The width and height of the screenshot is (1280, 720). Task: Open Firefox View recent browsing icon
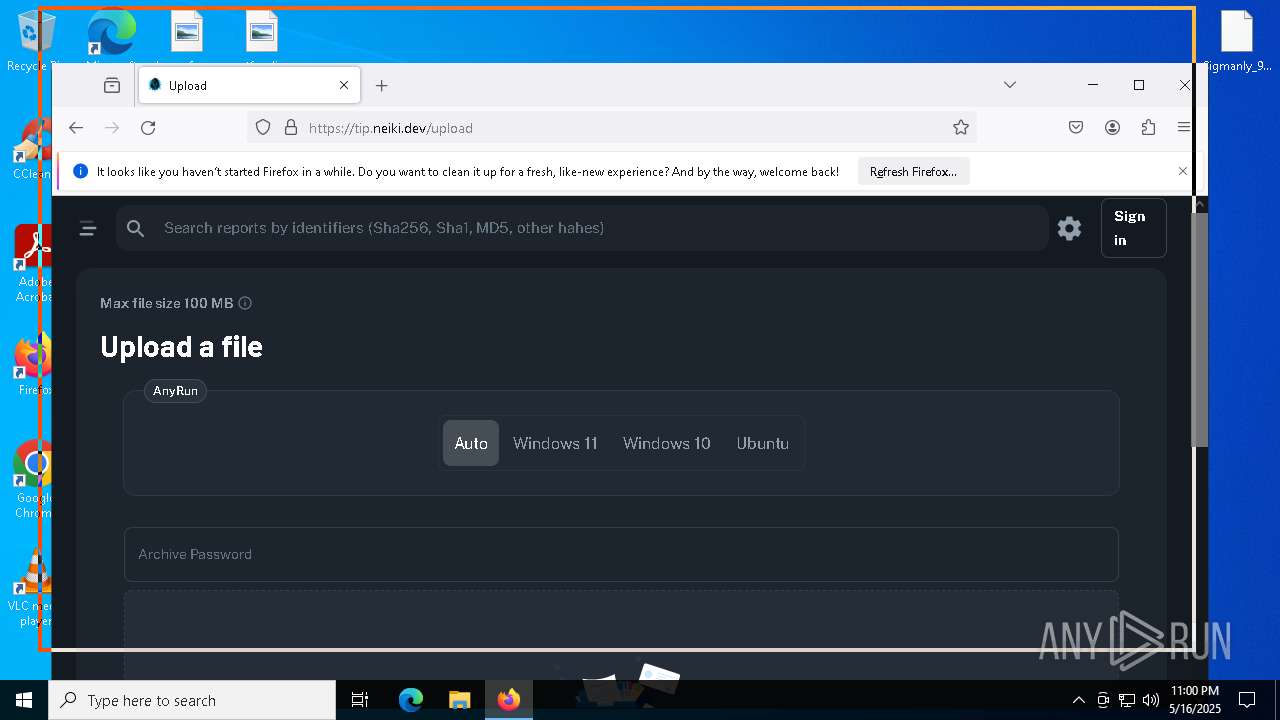tap(112, 86)
